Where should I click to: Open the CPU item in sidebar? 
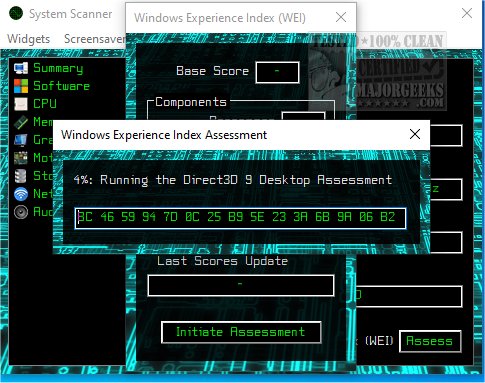point(45,104)
